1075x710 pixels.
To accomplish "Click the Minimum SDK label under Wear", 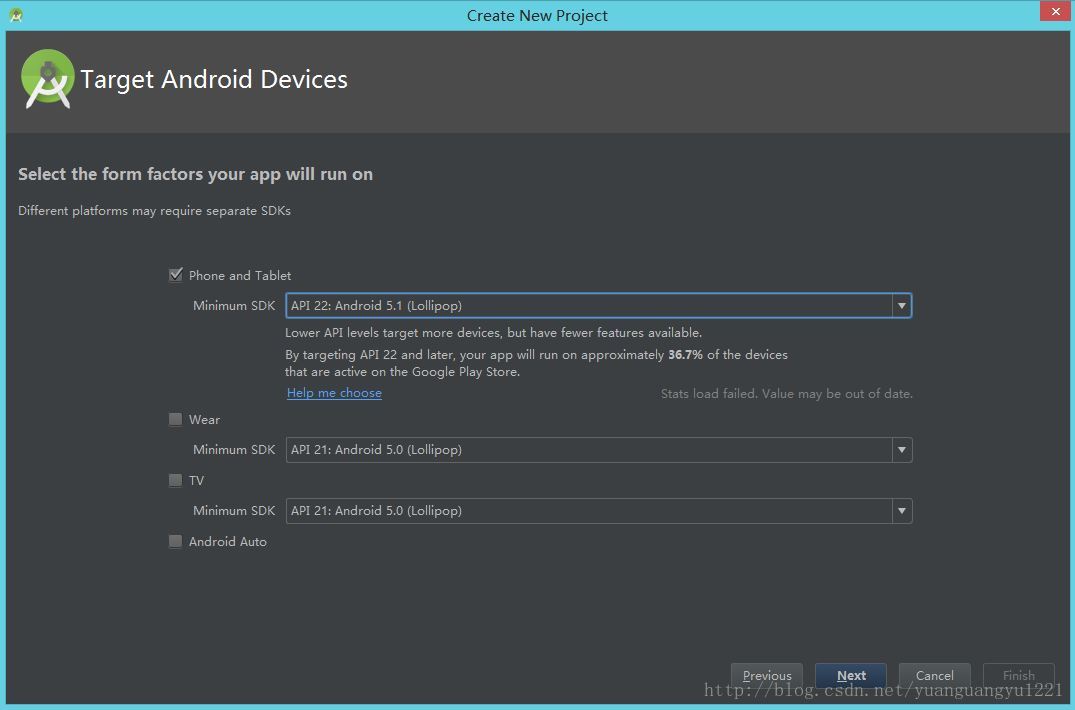I will click(234, 450).
